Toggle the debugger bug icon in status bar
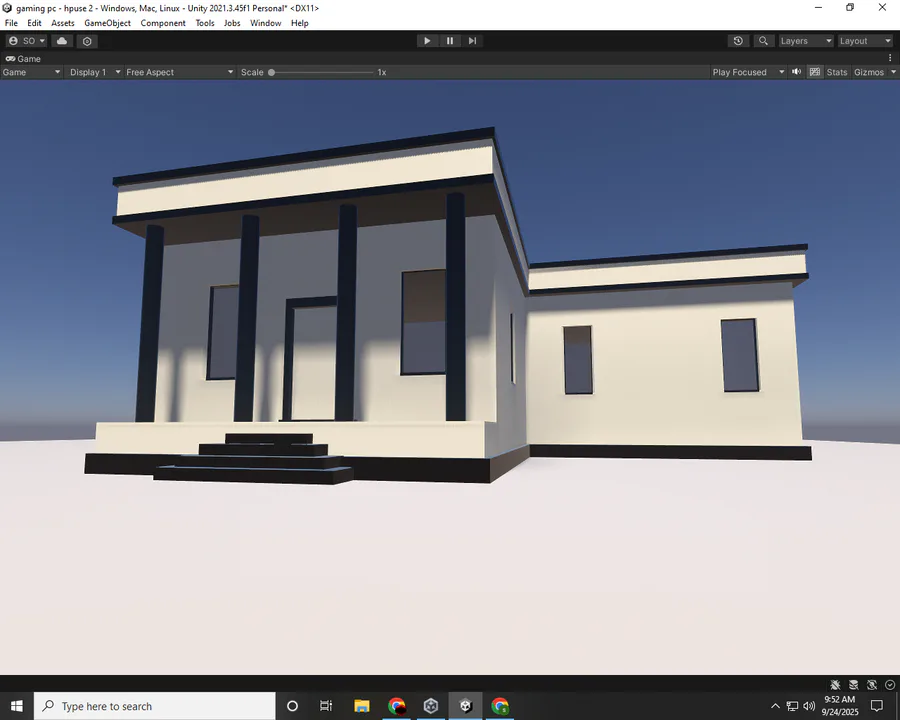The image size is (900, 720). pyautogui.click(x=835, y=684)
